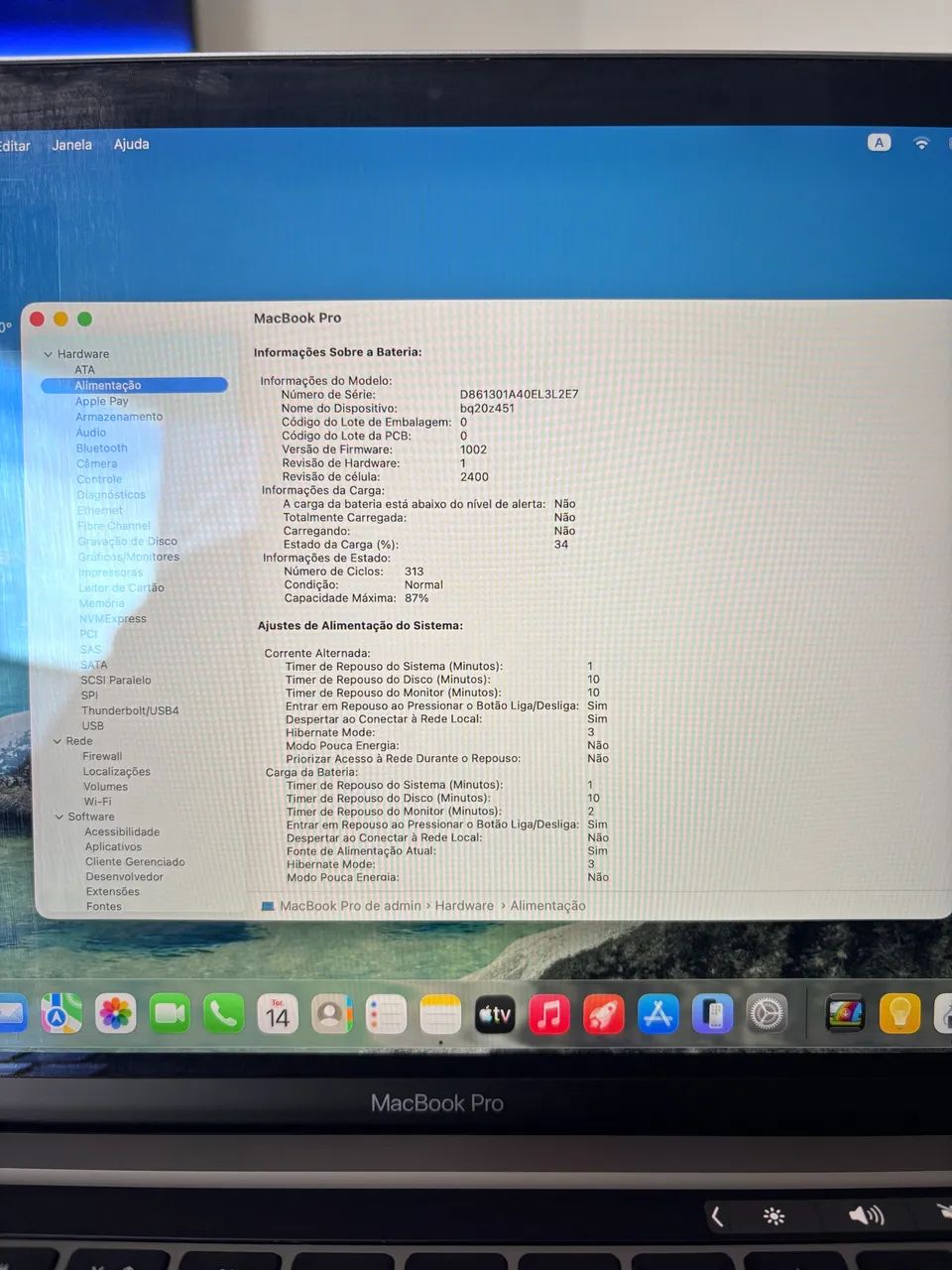Open the Janela menu

[x=71, y=145]
